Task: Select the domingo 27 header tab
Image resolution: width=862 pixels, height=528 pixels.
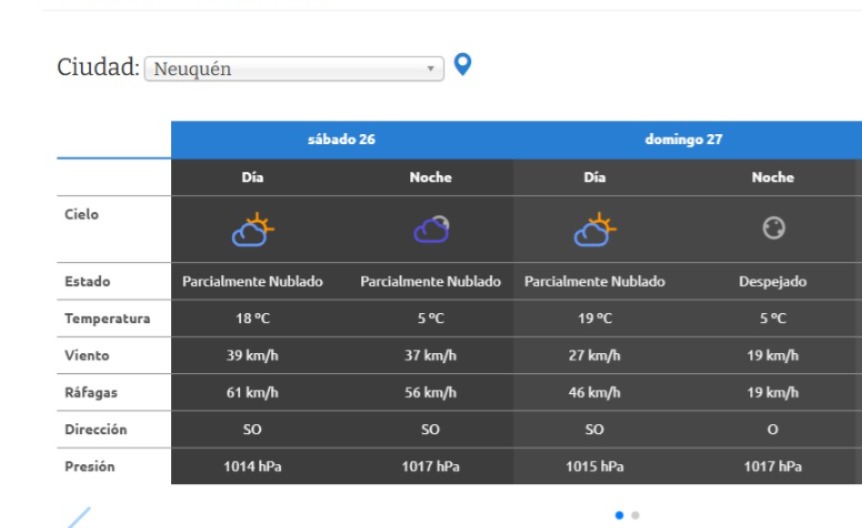Action: coord(684,140)
